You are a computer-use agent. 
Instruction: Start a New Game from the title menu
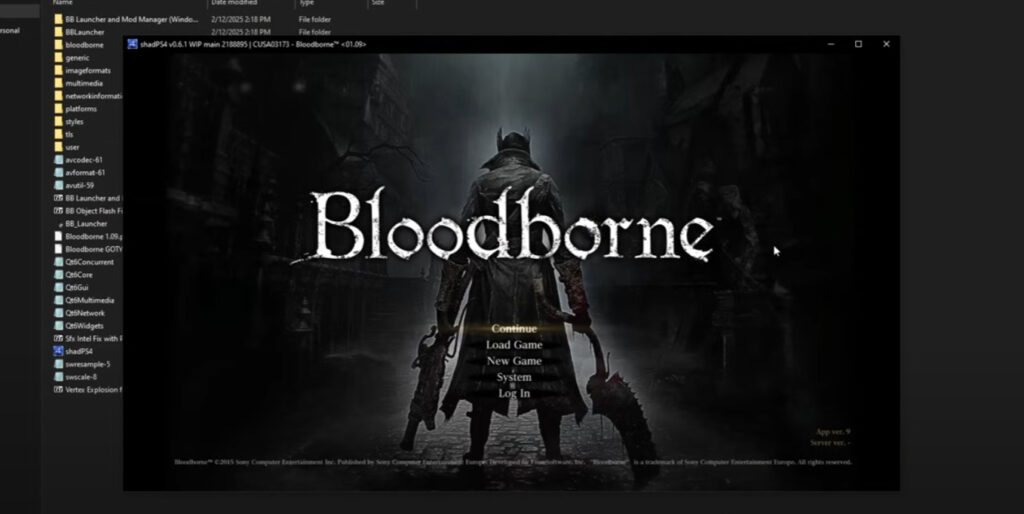click(514, 361)
